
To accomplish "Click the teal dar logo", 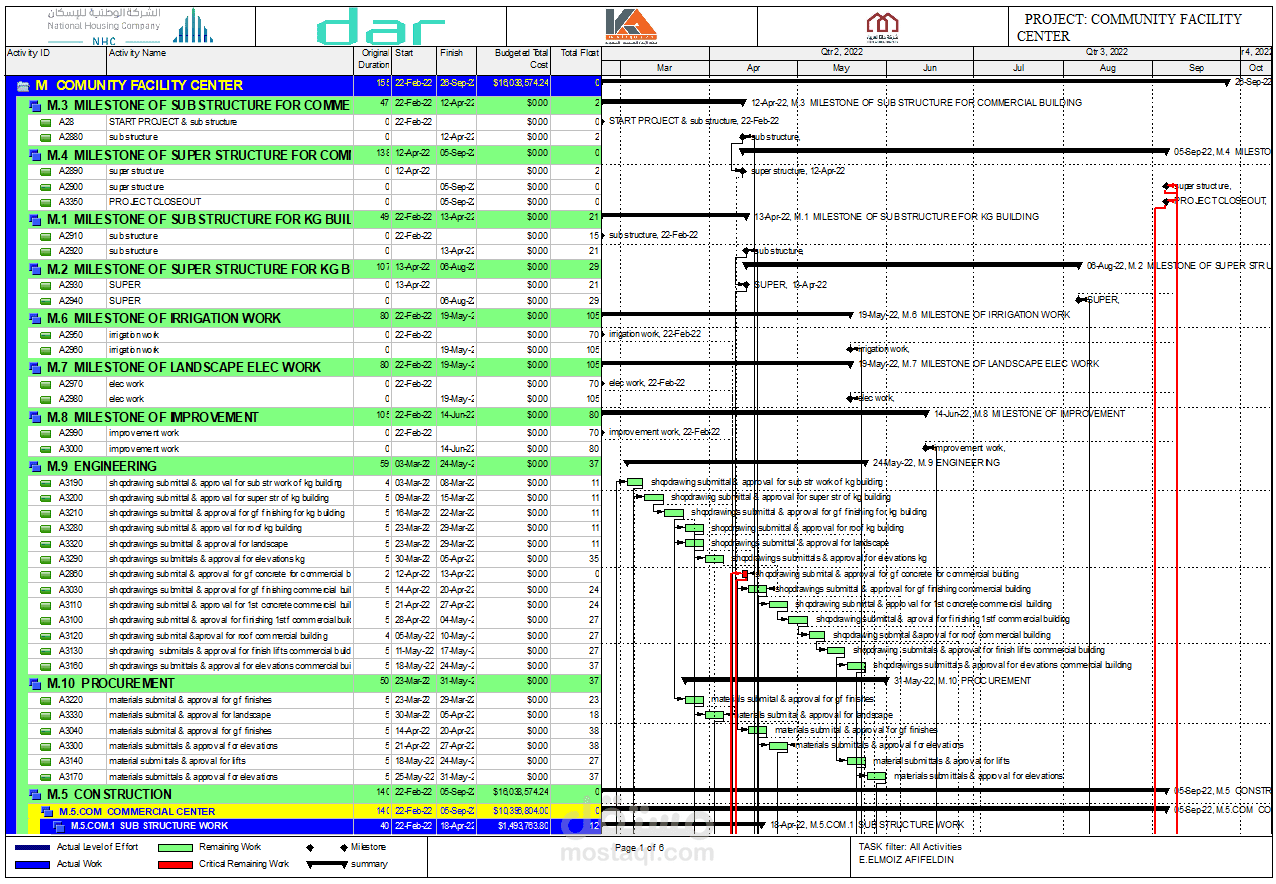I will point(381,27).
